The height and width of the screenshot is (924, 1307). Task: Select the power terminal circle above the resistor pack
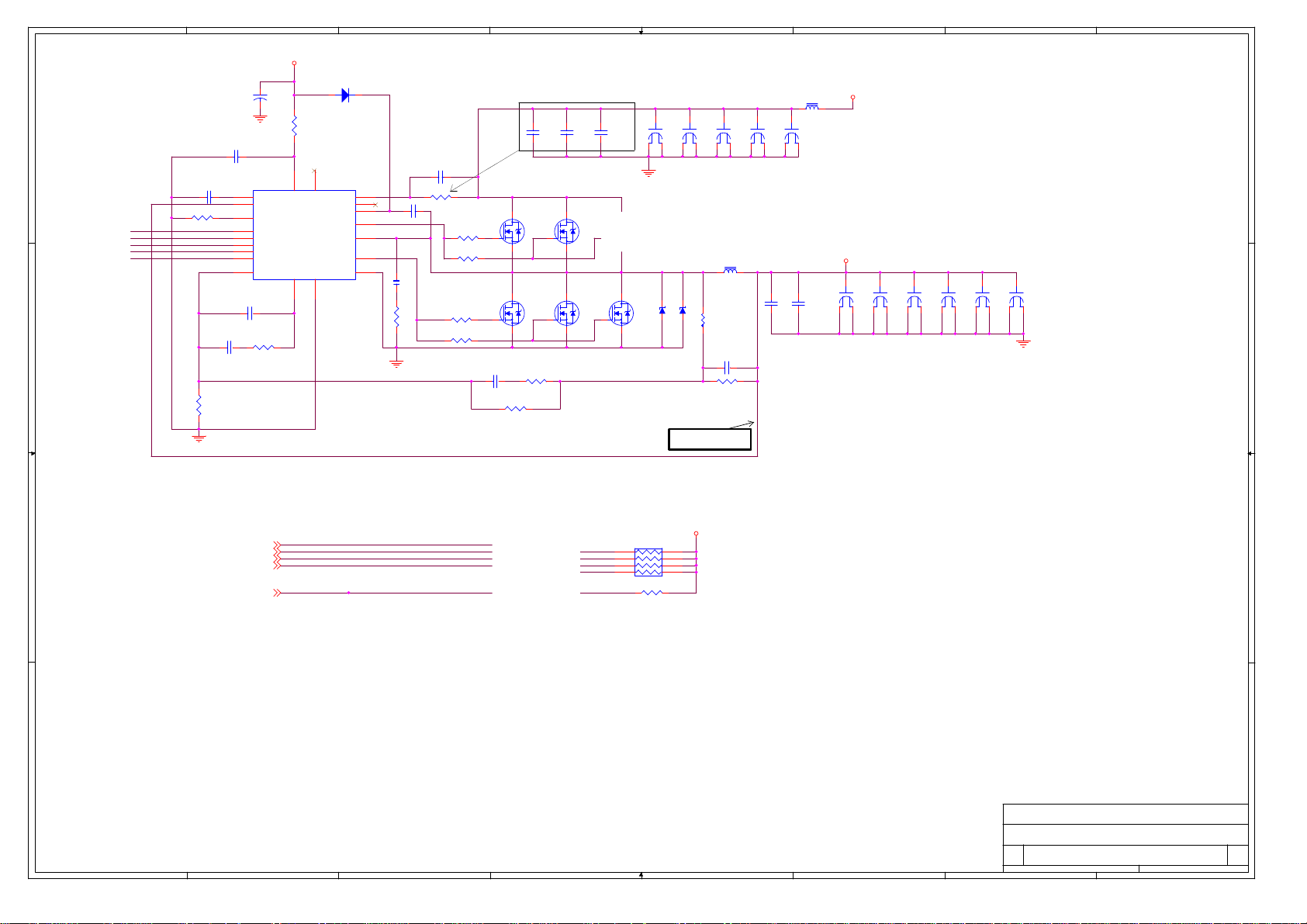[x=697, y=534]
